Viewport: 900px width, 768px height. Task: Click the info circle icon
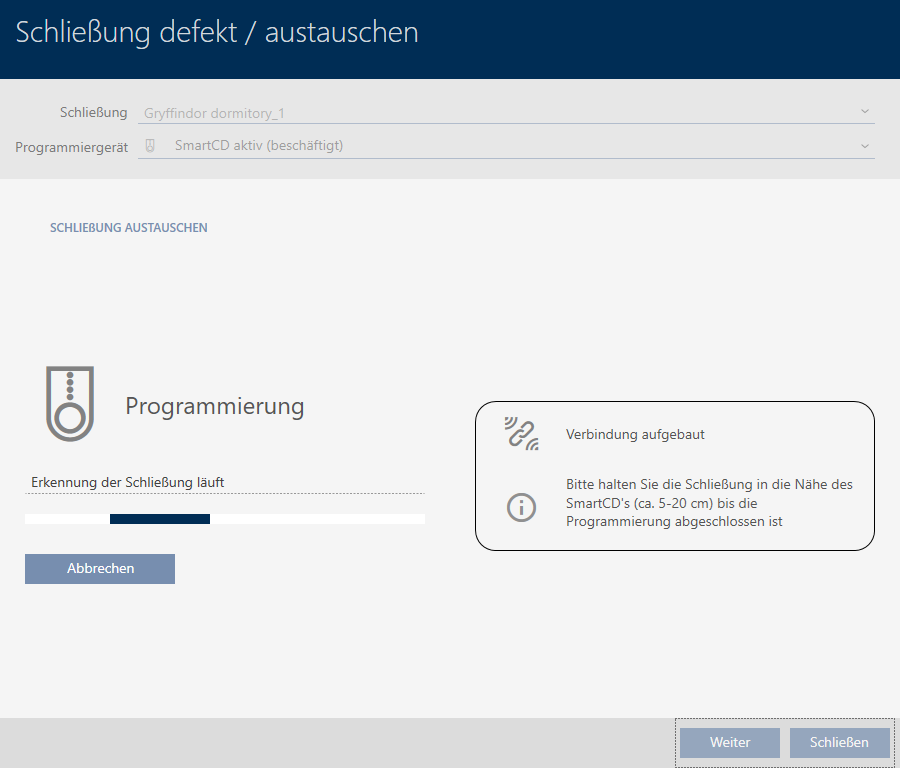[x=521, y=507]
